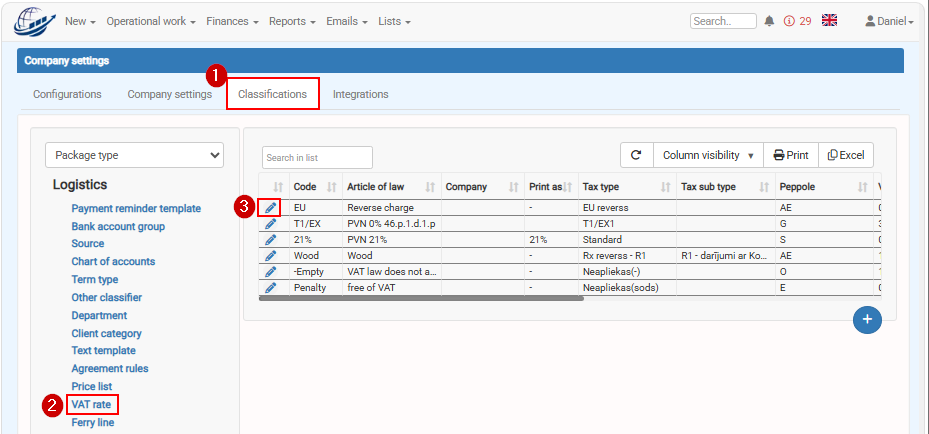Viewport: 929px width, 434px height.
Task: Refresh the list with the reload icon
Action: tap(636, 155)
